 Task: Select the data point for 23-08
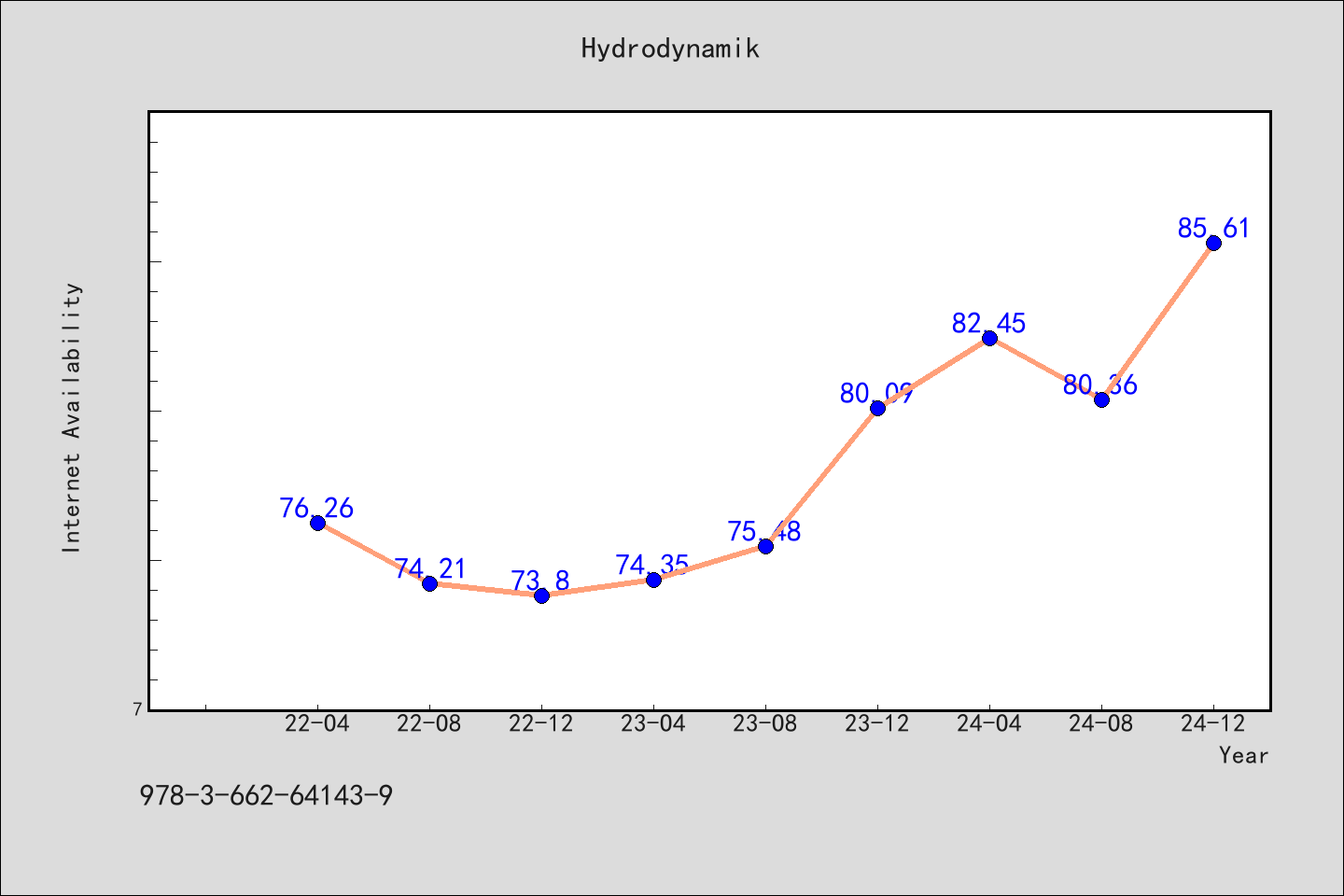click(765, 546)
